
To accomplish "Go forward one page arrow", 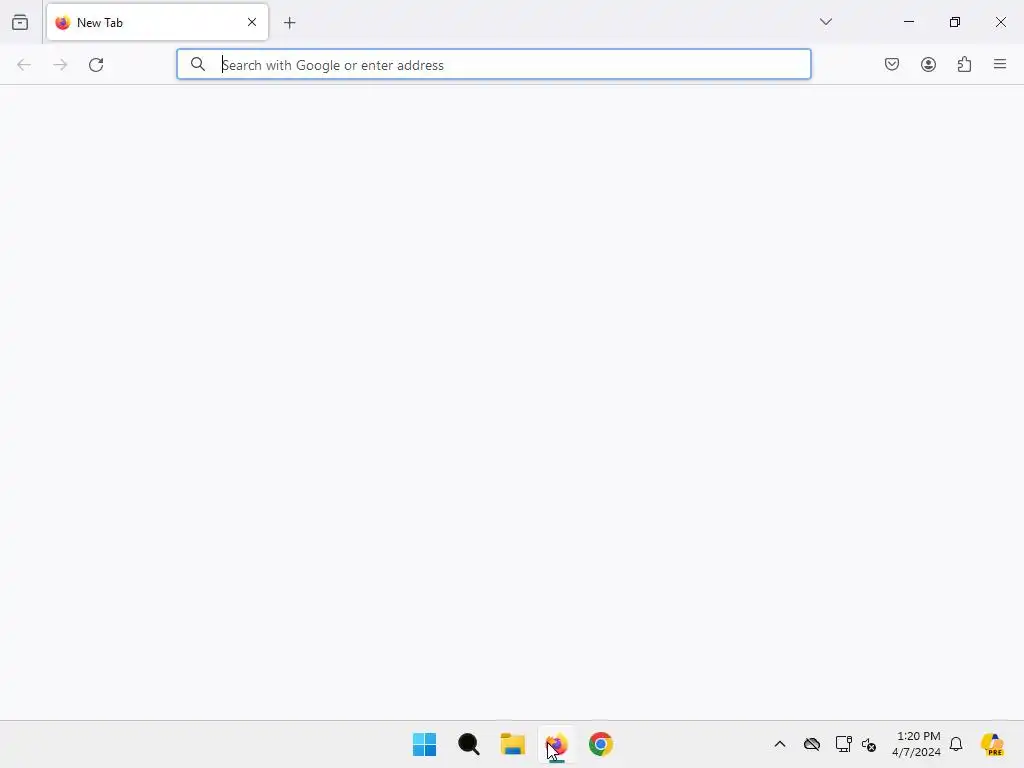I will [x=60, y=65].
